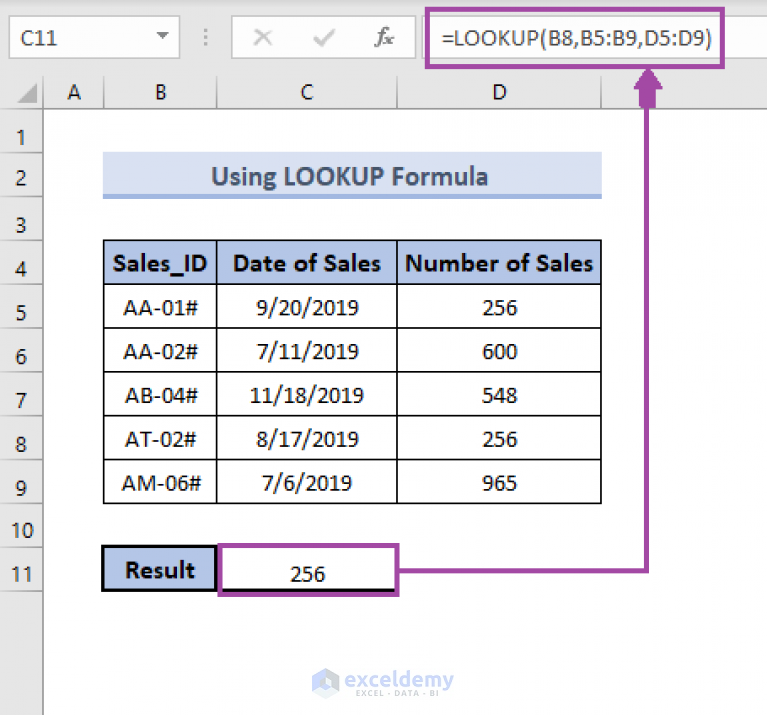Click the Number of Sales header cell
Image resolution: width=767 pixels, height=715 pixels.
pos(499,264)
